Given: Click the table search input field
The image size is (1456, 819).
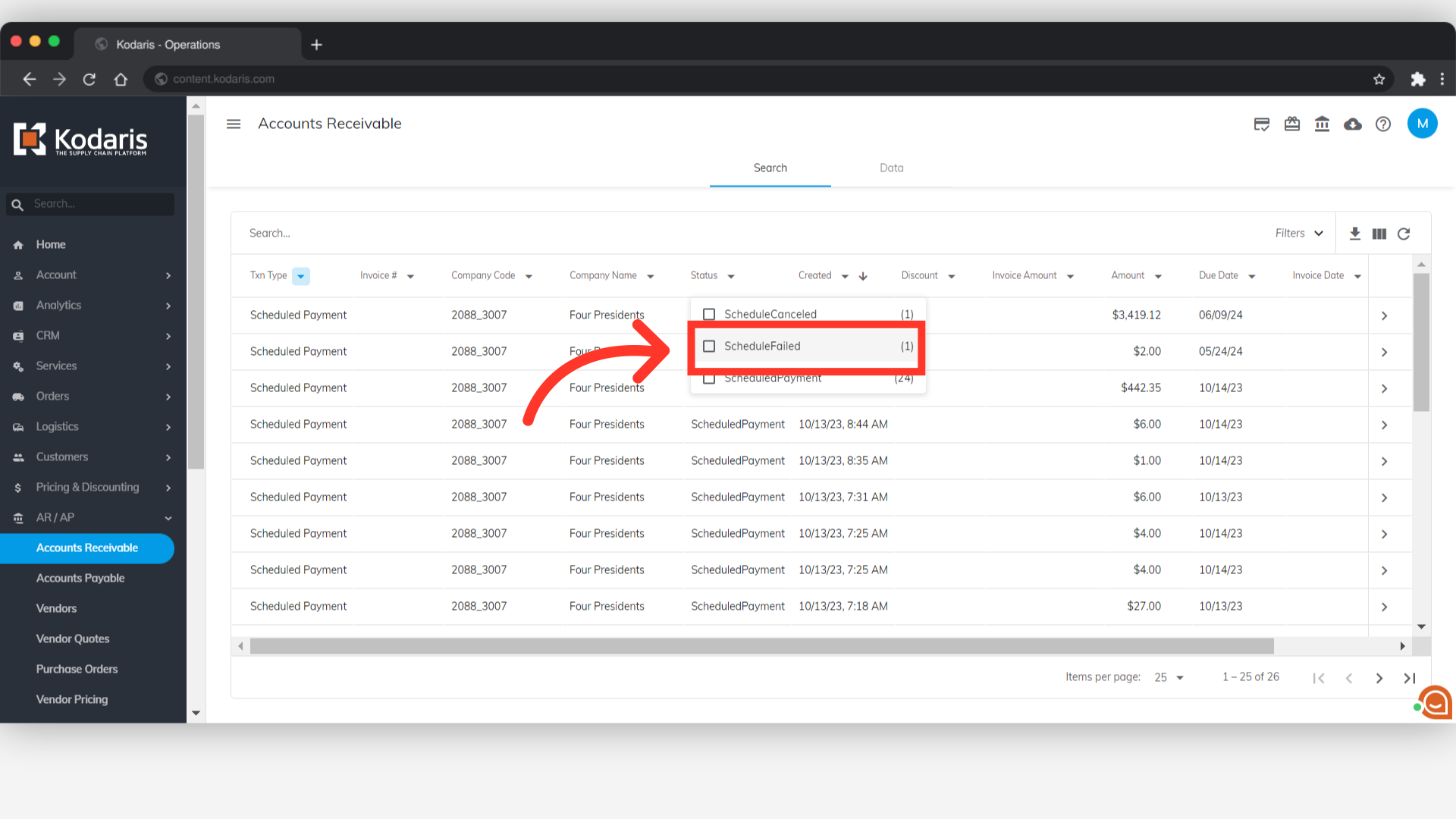Looking at the screenshot, I should [x=682, y=234].
